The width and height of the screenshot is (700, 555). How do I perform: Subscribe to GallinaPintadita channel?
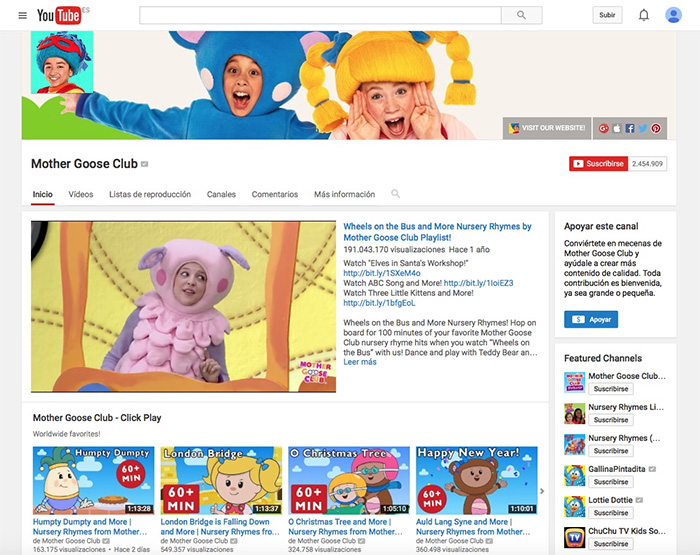point(611,482)
